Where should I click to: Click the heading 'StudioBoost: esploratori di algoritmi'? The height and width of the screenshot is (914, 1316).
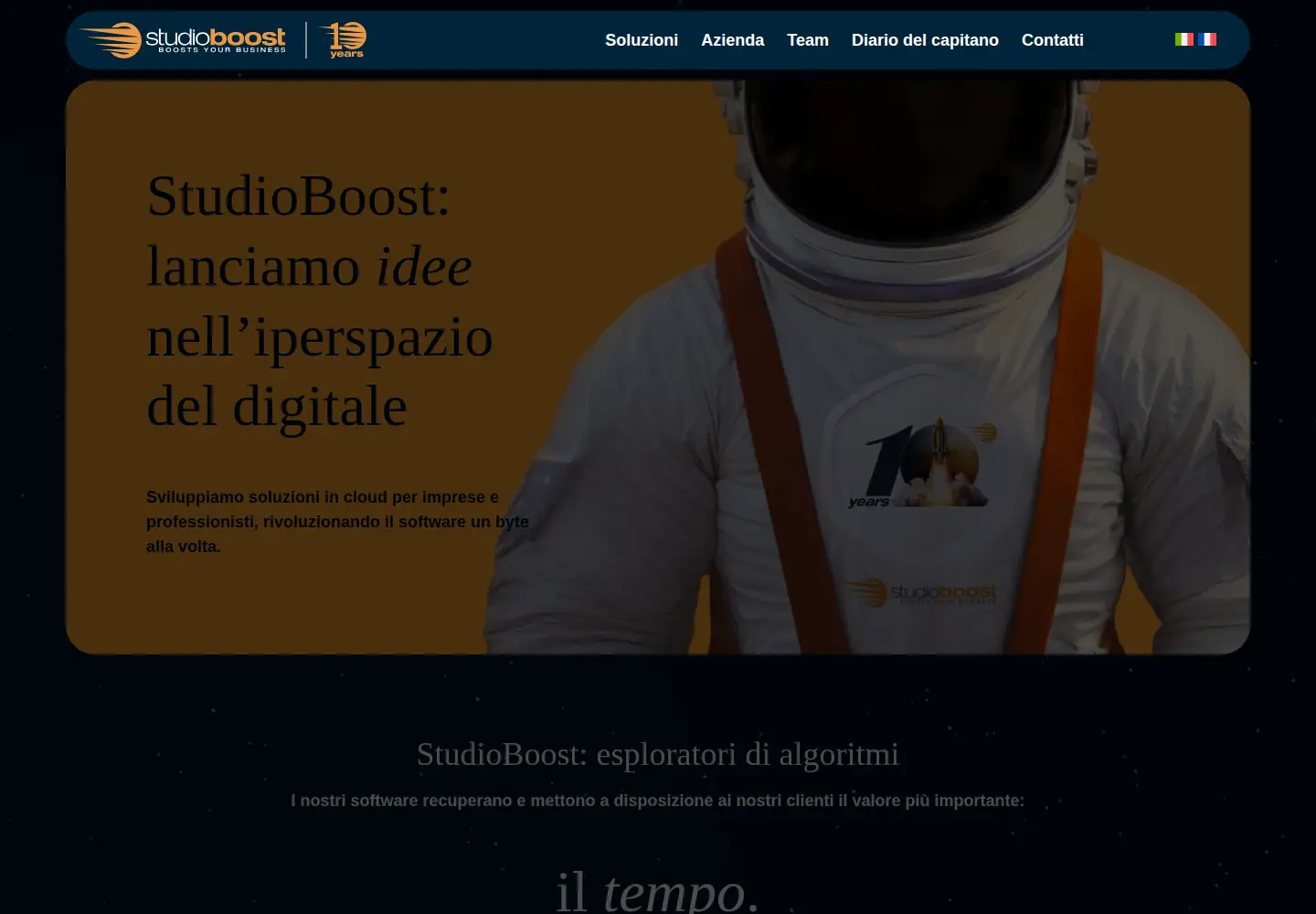tap(658, 754)
